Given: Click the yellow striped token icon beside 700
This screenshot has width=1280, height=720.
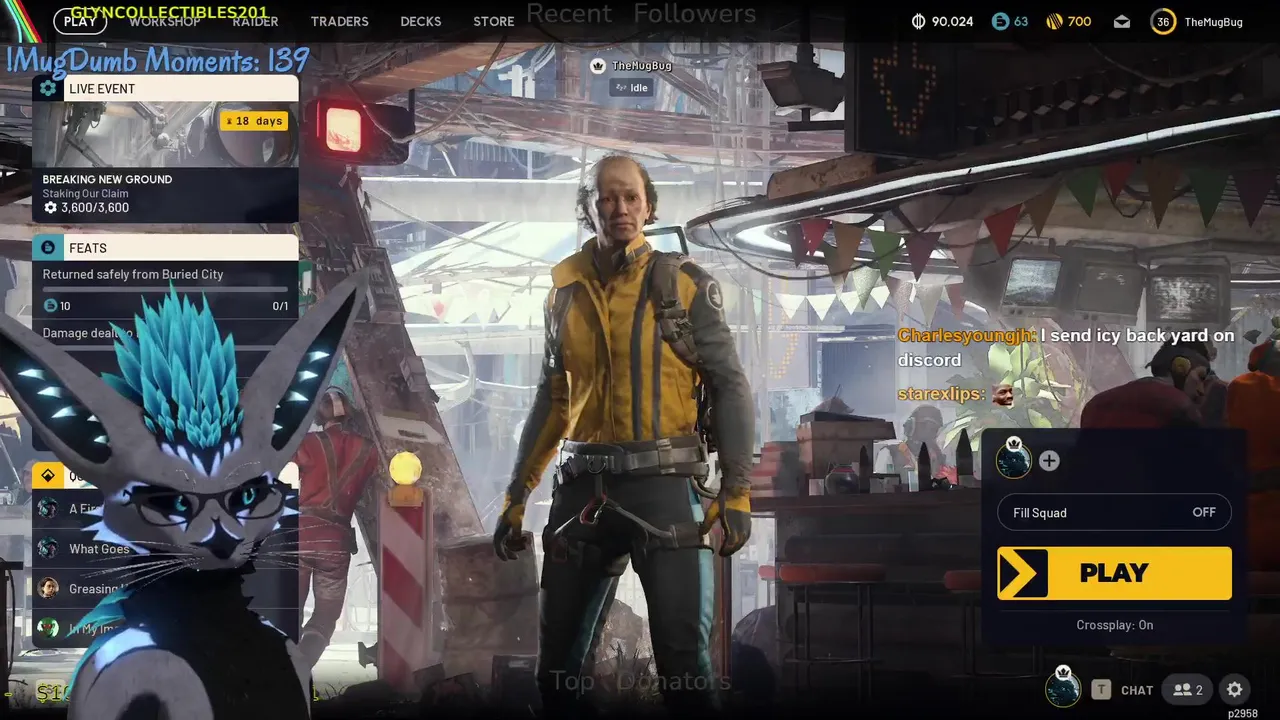Looking at the screenshot, I should coord(1054,21).
